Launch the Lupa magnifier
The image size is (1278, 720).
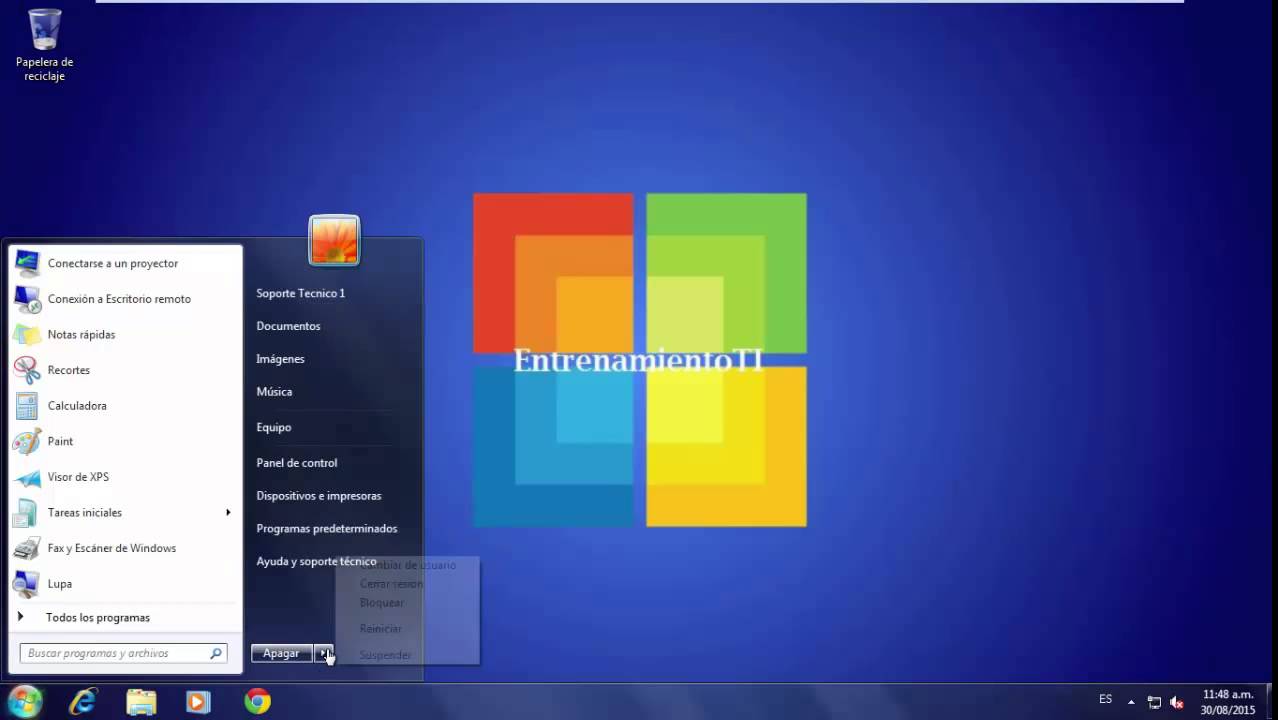pyautogui.click(x=126, y=584)
